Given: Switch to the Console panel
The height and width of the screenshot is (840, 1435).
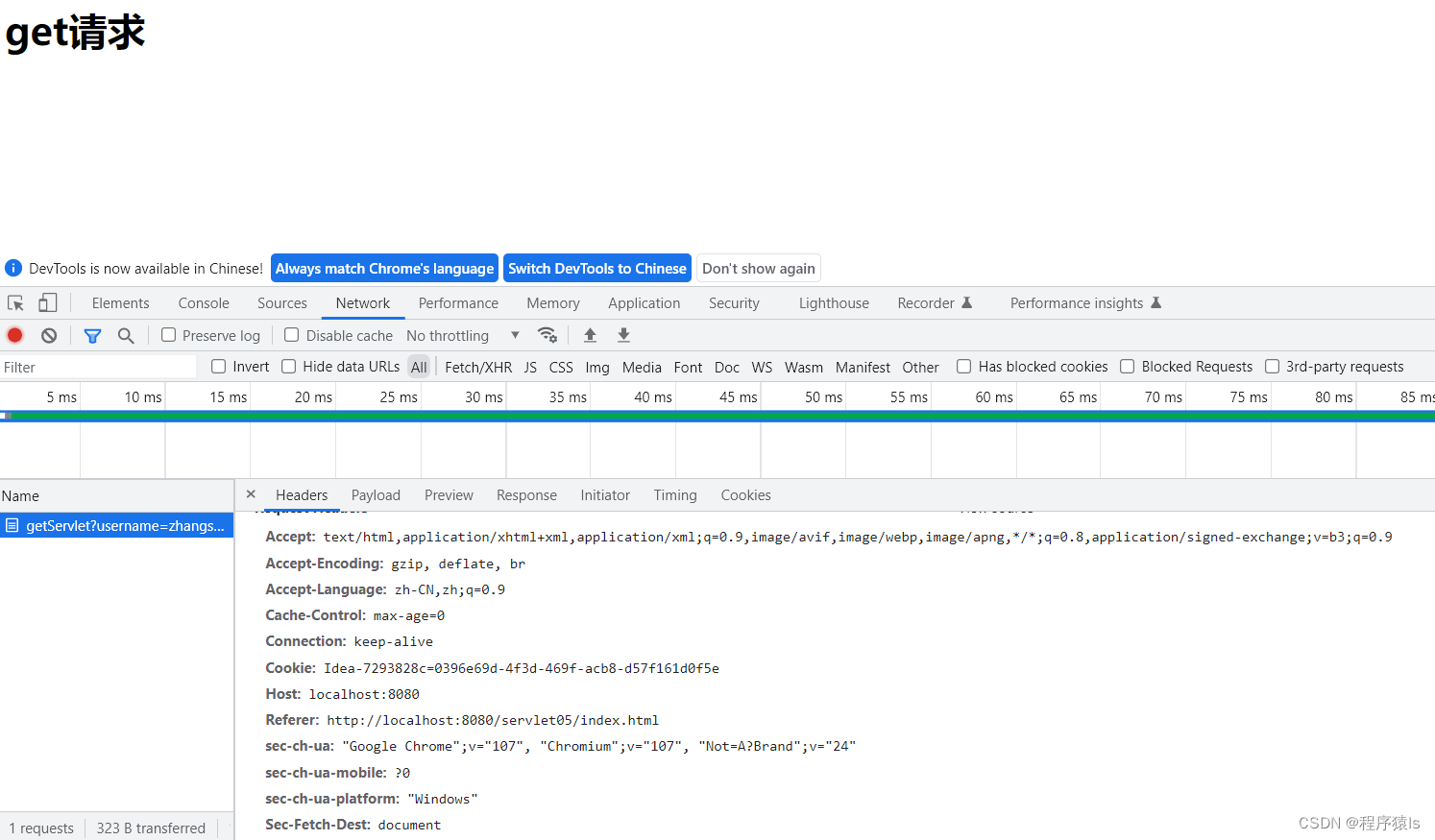Looking at the screenshot, I should pyautogui.click(x=203, y=302).
